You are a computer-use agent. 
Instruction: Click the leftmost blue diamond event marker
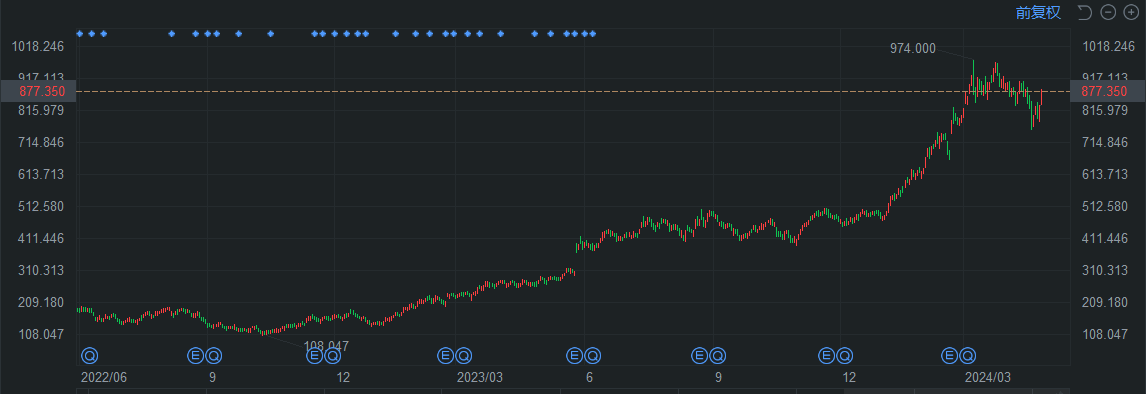tap(80, 33)
